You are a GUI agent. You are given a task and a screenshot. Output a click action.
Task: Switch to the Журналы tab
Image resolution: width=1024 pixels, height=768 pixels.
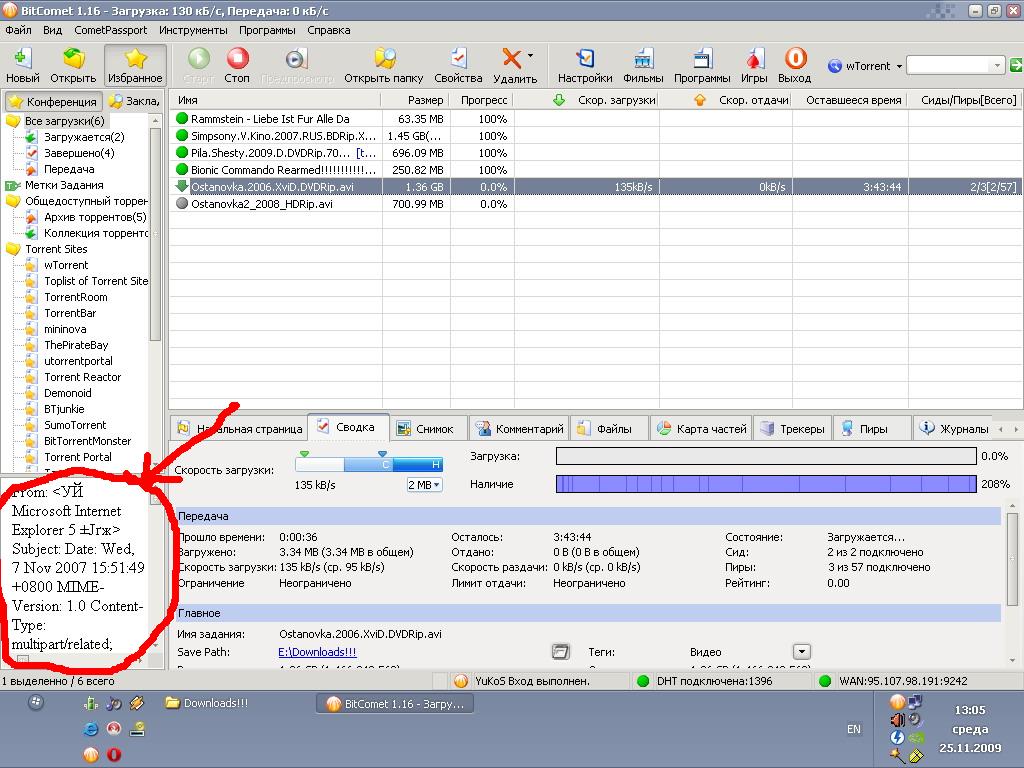point(954,428)
